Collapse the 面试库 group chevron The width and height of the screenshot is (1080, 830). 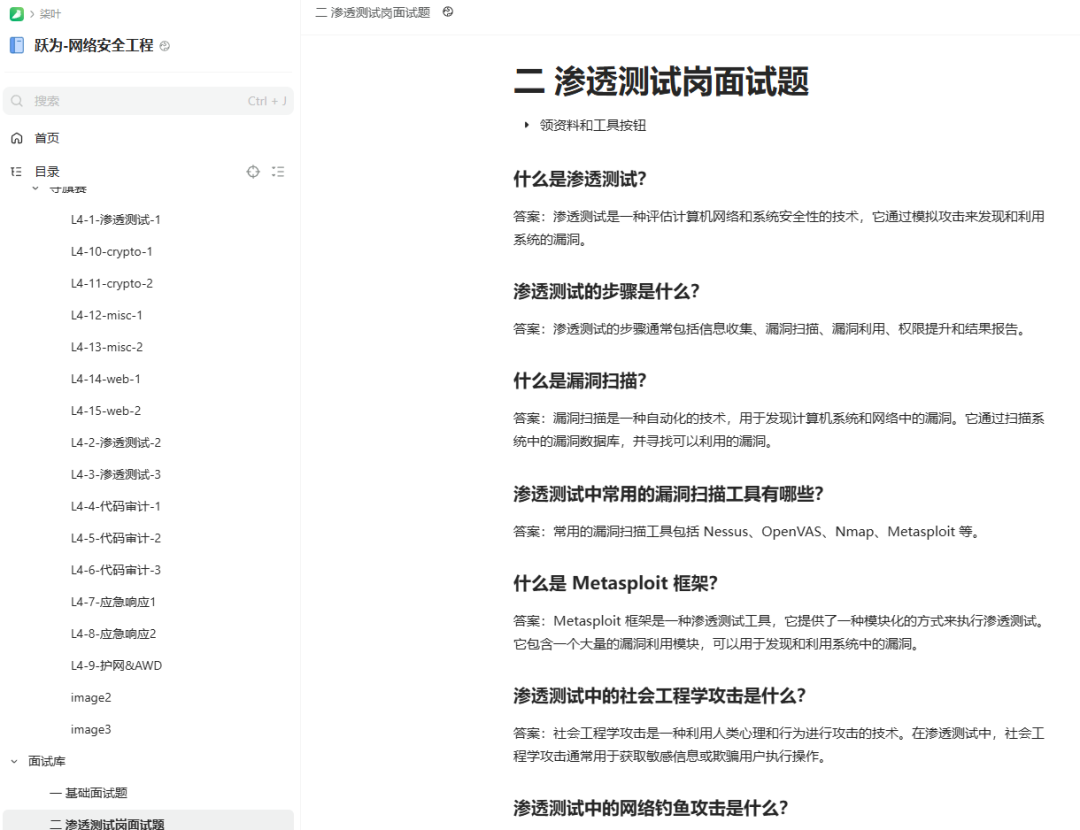click(14, 761)
